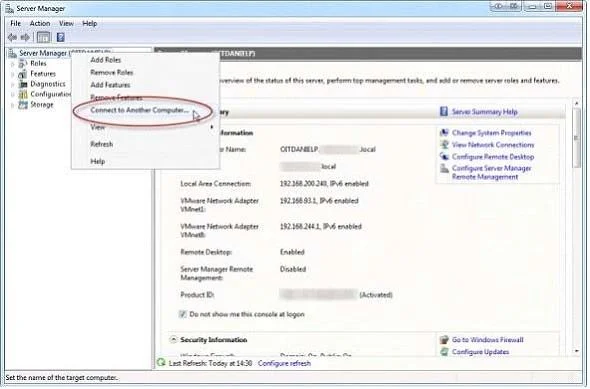Click the Storage tree icon

pyautogui.click(x=23, y=105)
